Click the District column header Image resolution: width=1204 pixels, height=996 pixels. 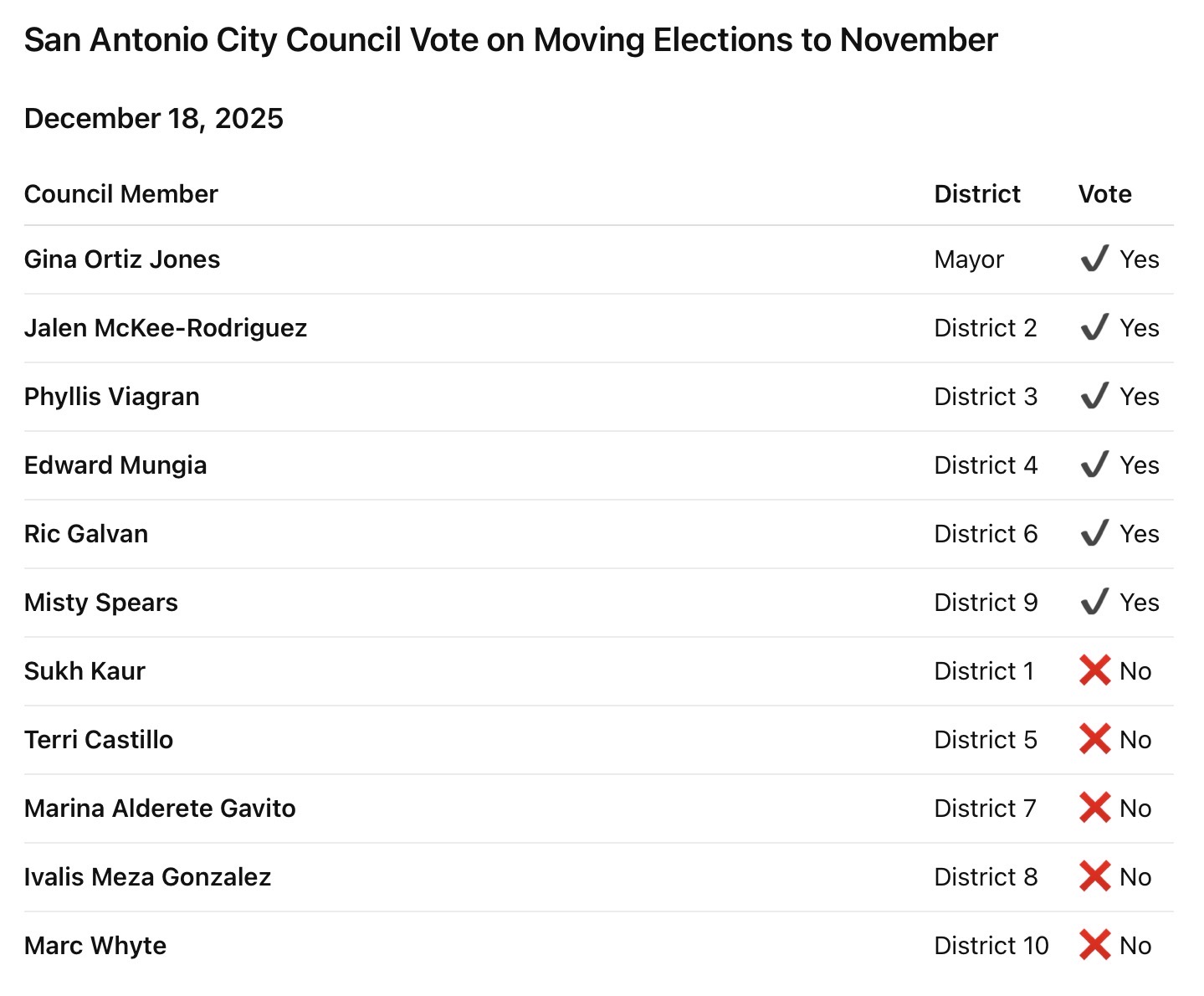[977, 194]
